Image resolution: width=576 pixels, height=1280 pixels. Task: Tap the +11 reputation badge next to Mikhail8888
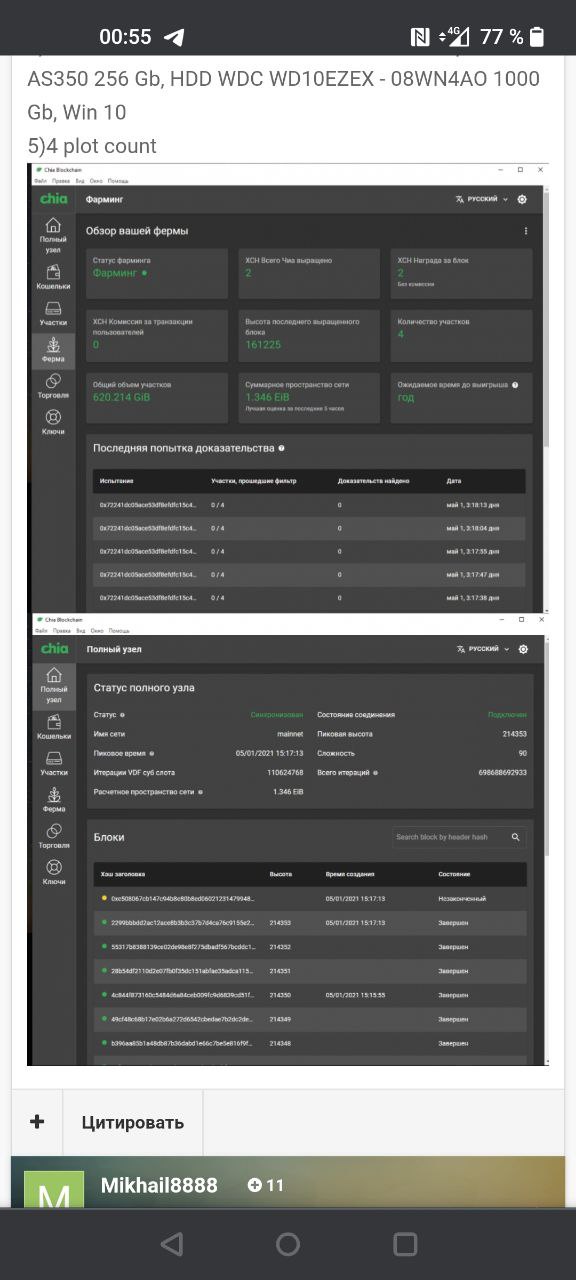265,1185
